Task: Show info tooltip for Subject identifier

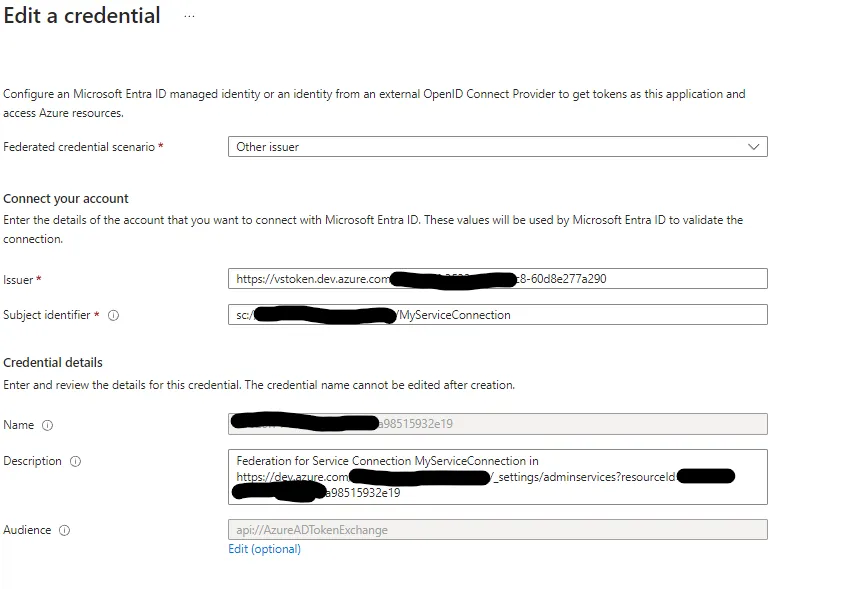Action: 113,316
